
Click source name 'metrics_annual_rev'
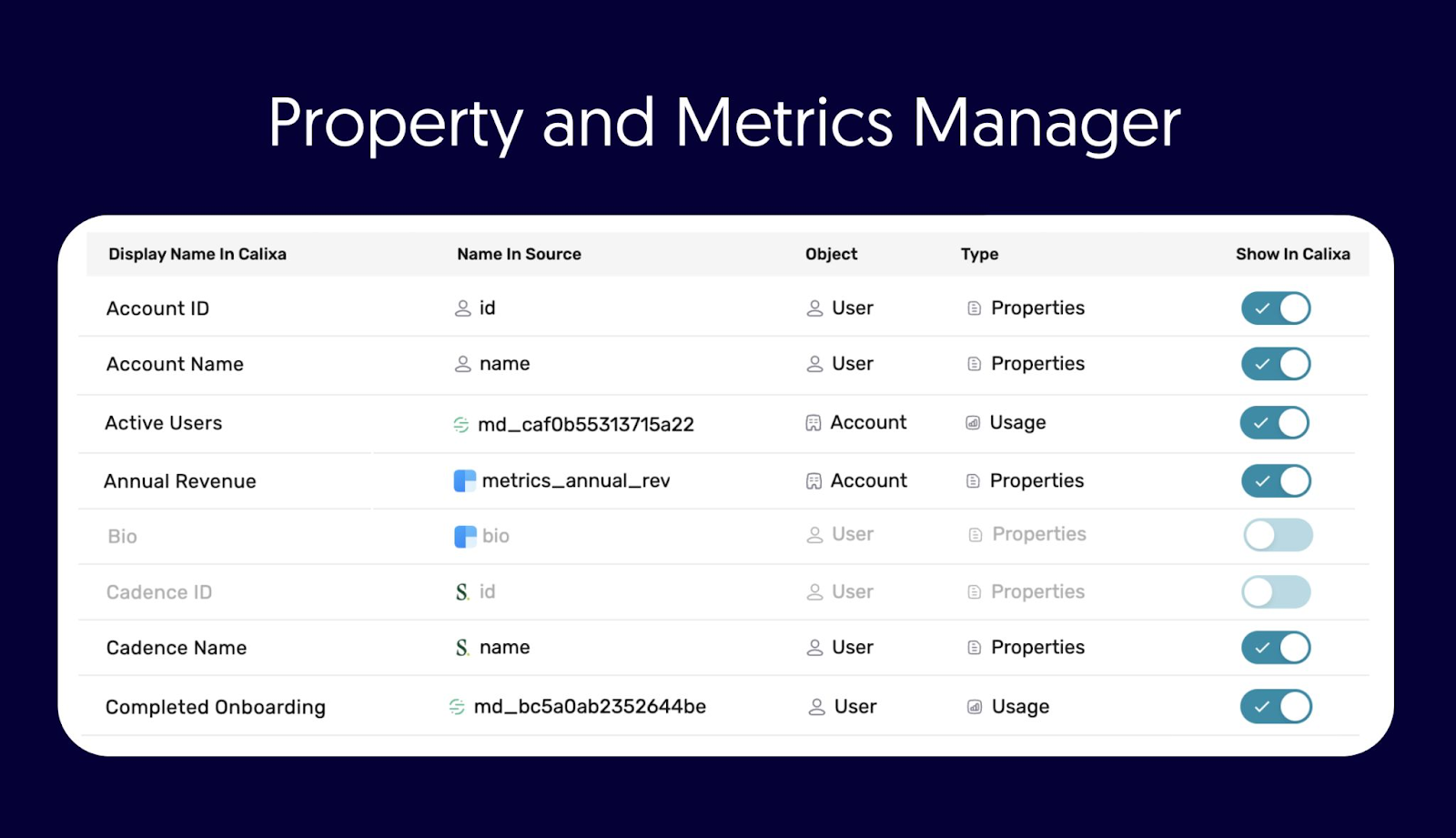[x=576, y=481]
